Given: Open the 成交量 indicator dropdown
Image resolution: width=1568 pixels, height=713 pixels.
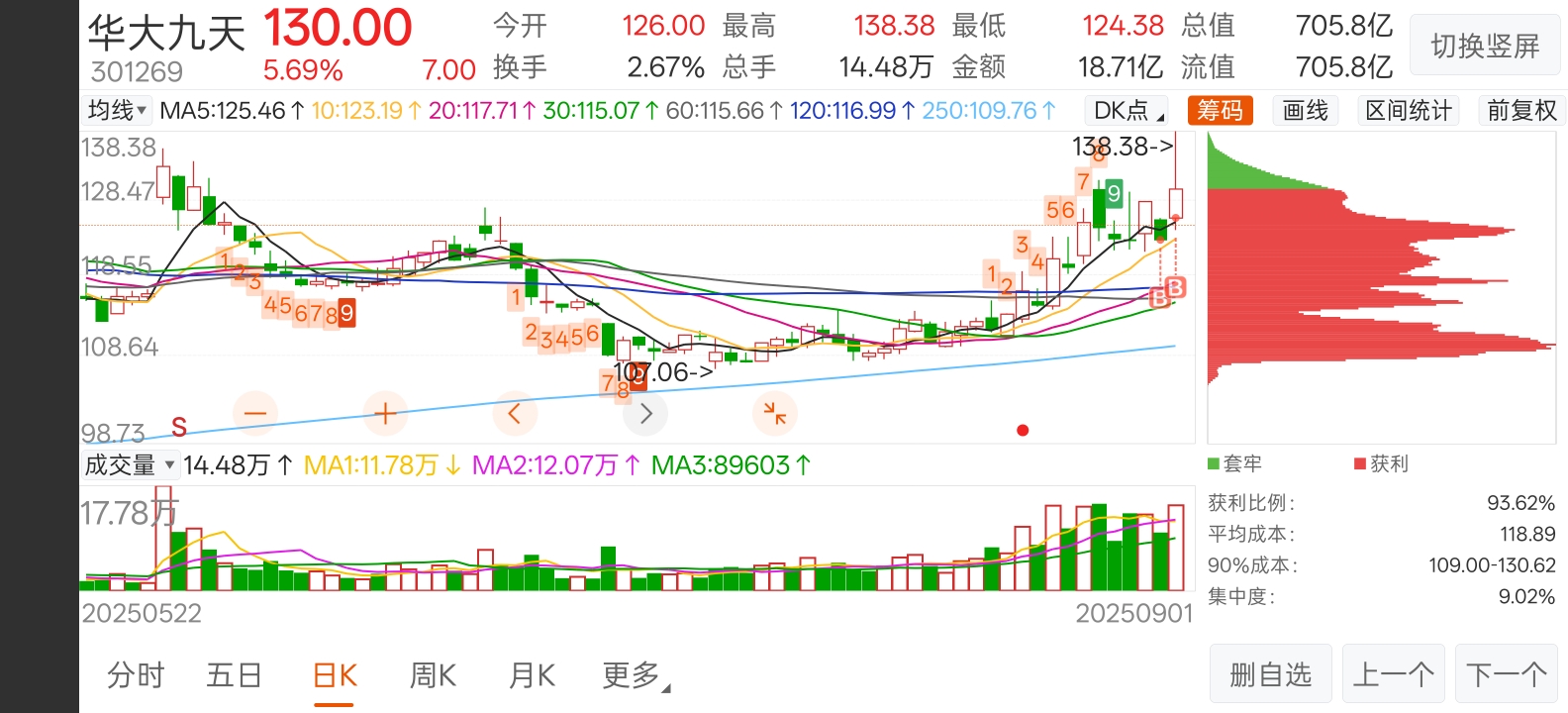Looking at the screenshot, I should click(x=130, y=464).
